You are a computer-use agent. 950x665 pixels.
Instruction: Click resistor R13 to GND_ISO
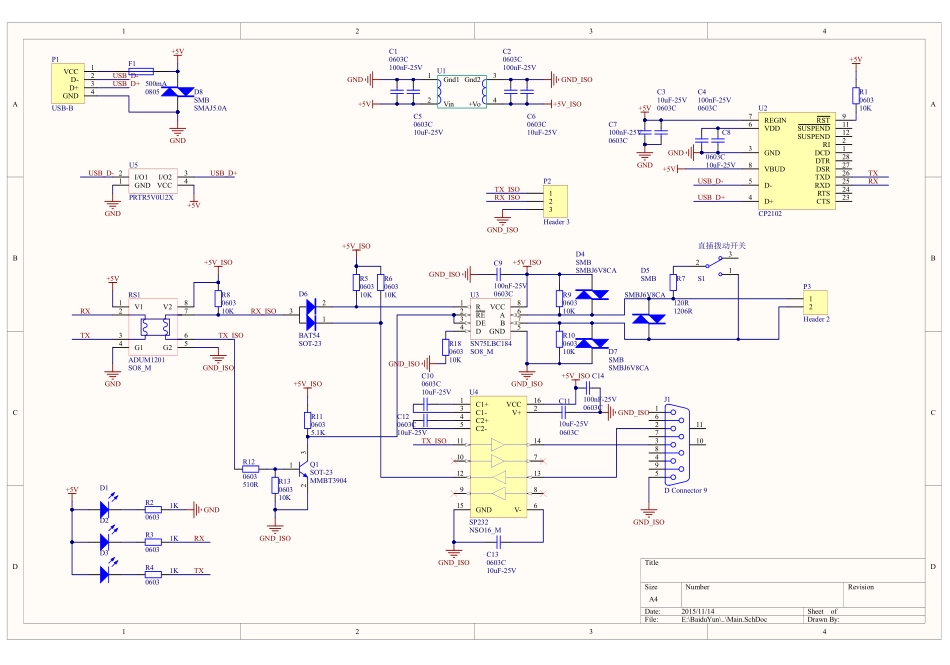click(x=275, y=485)
